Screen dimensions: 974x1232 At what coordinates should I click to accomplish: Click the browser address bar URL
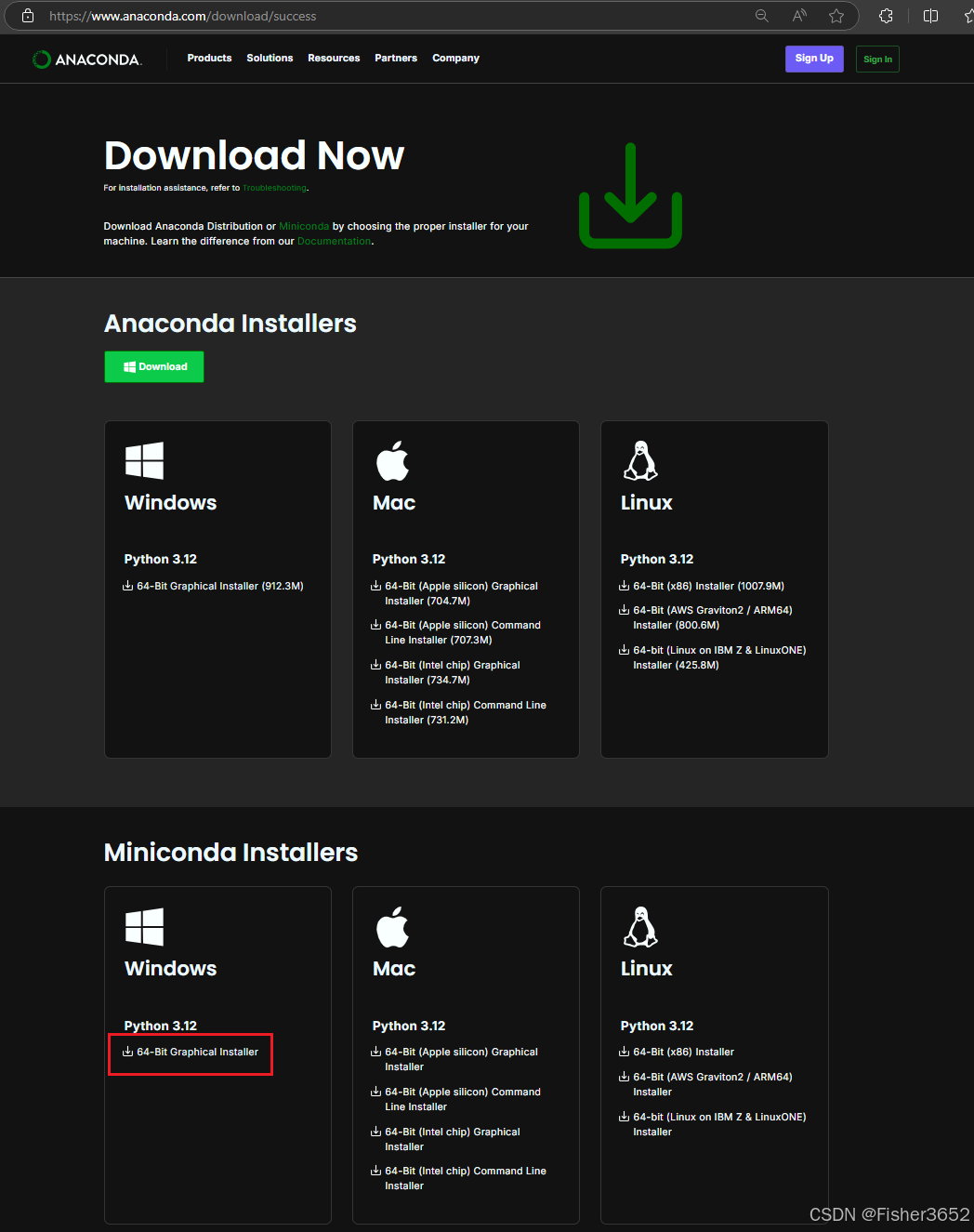tap(183, 16)
